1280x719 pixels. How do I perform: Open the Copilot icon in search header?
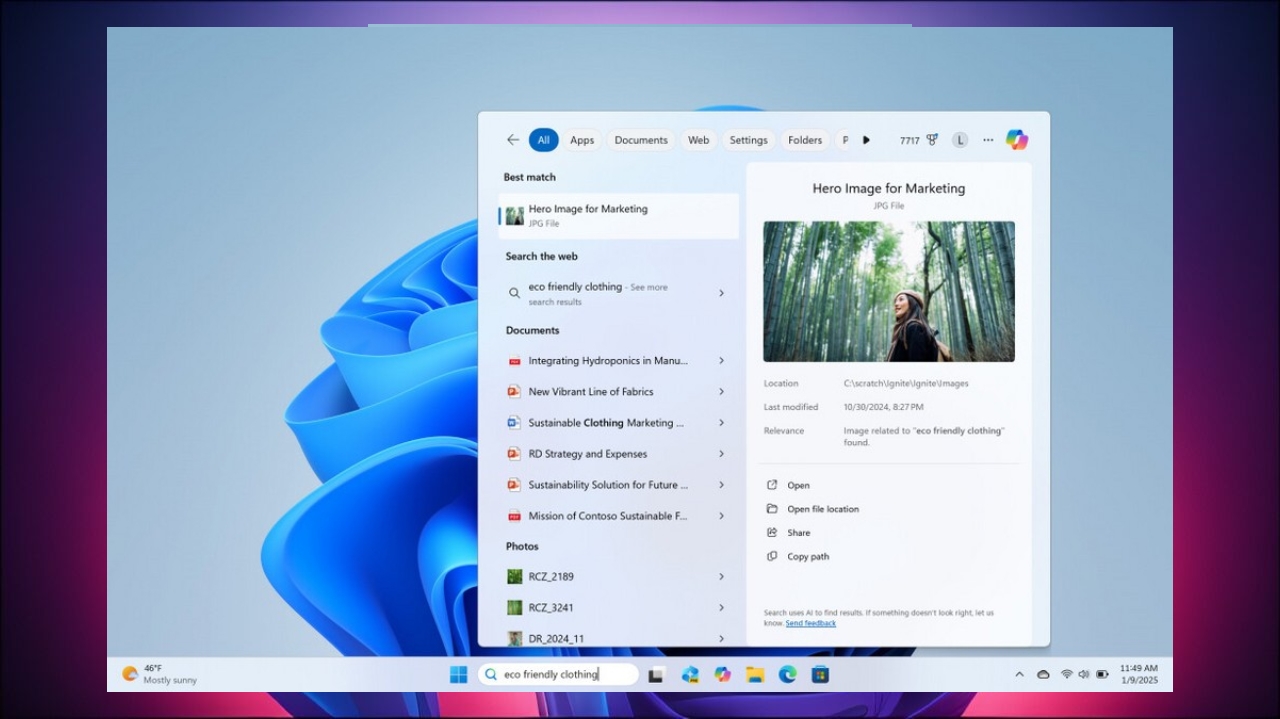click(1016, 139)
